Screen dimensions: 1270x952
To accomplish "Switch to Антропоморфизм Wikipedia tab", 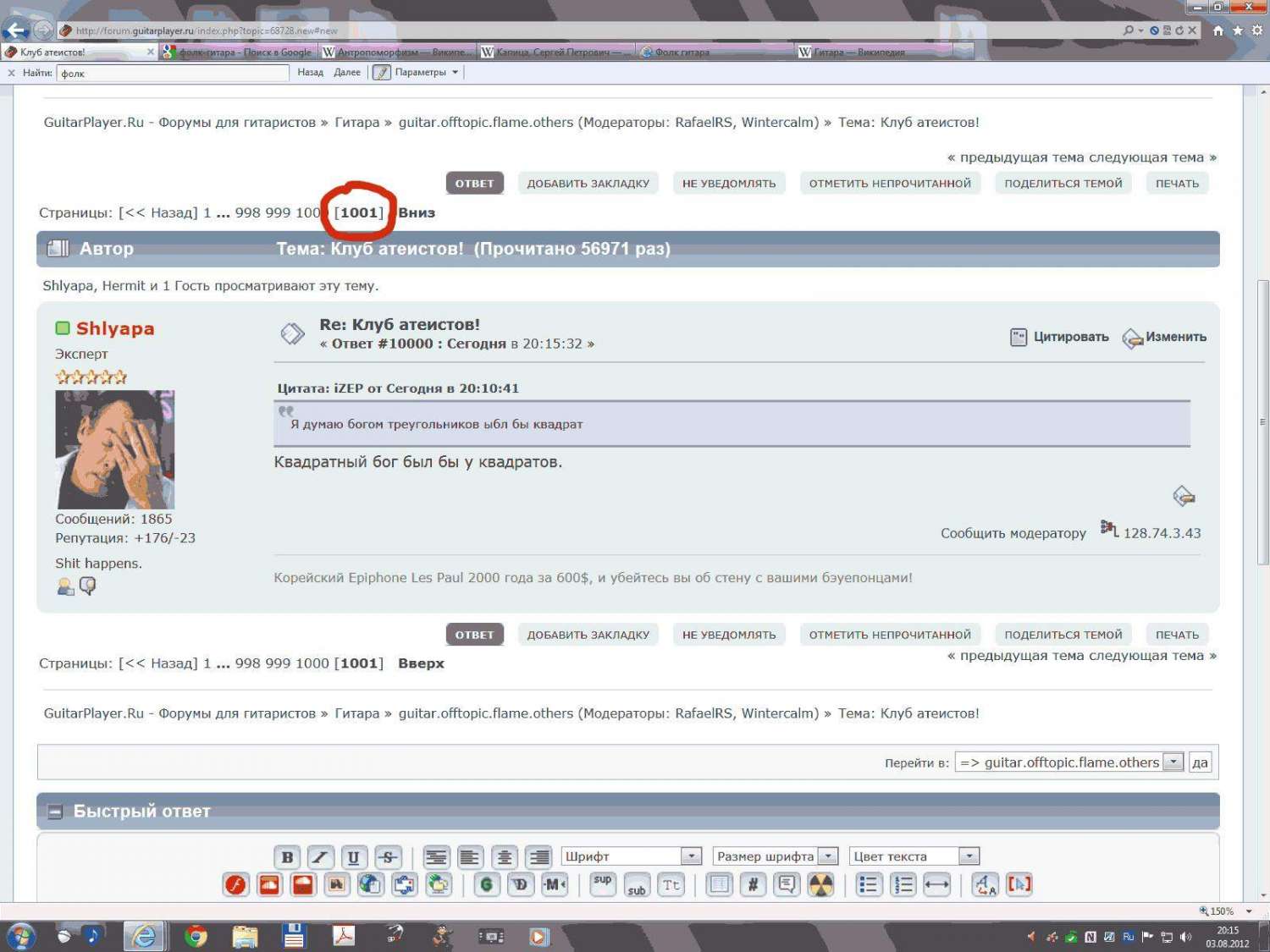I will click(x=397, y=52).
